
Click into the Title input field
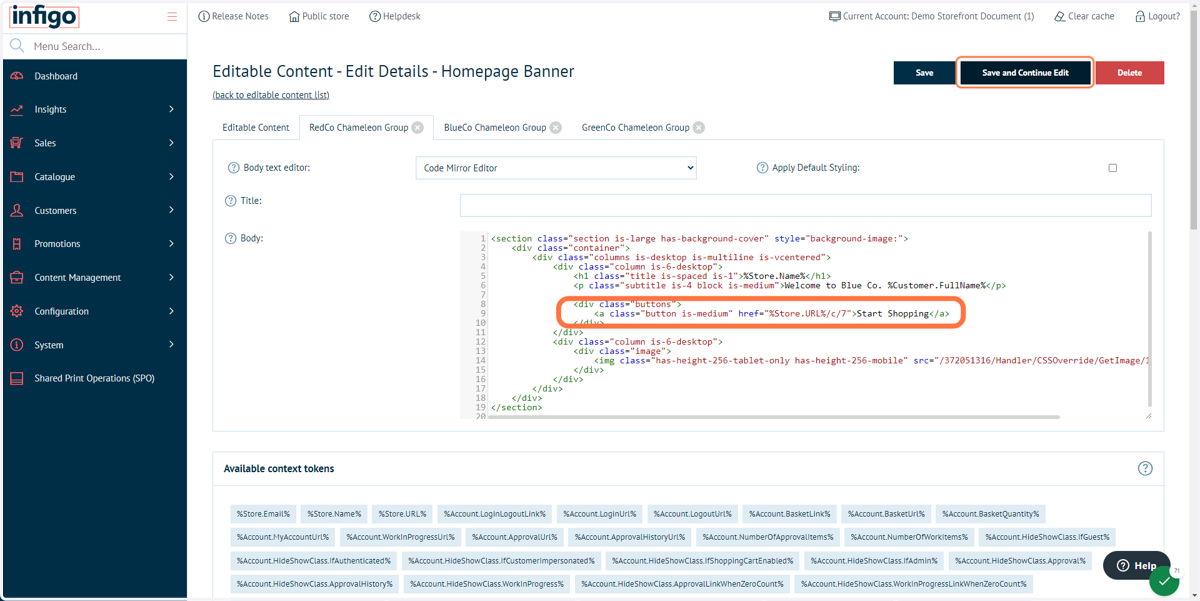coord(805,205)
